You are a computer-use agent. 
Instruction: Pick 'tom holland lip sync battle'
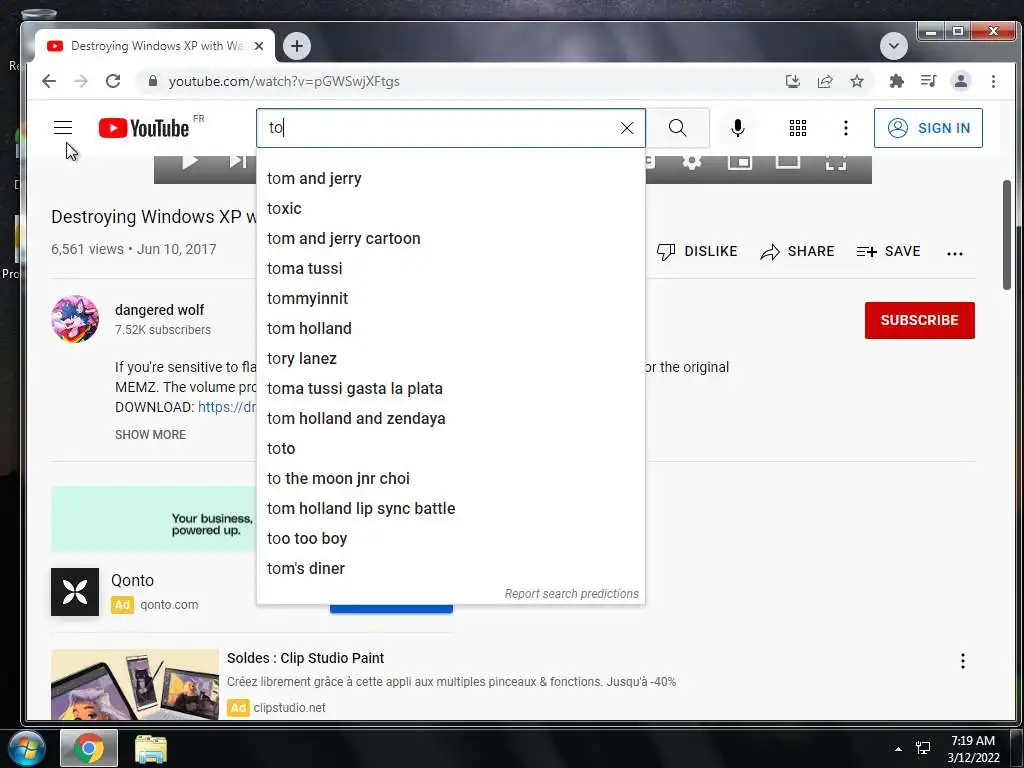coord(451,509)
